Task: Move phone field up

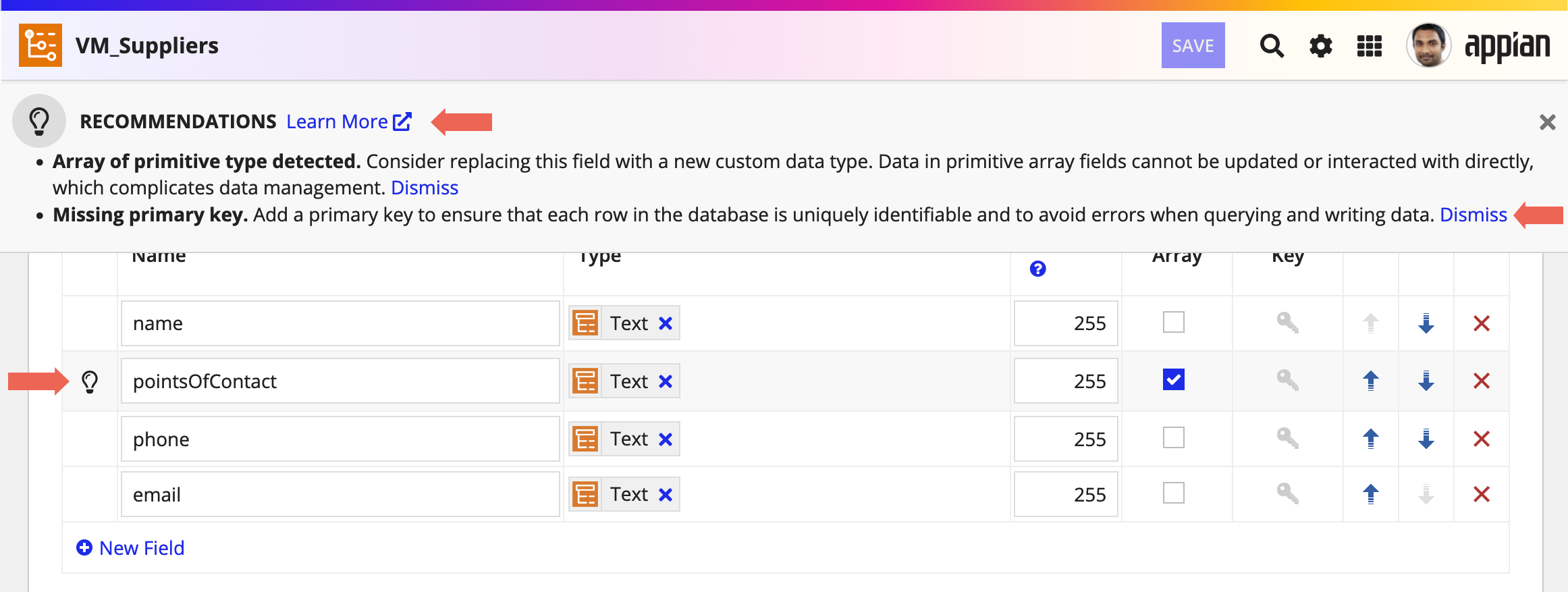Action: pyautogui.click(x=1371, y=439)
